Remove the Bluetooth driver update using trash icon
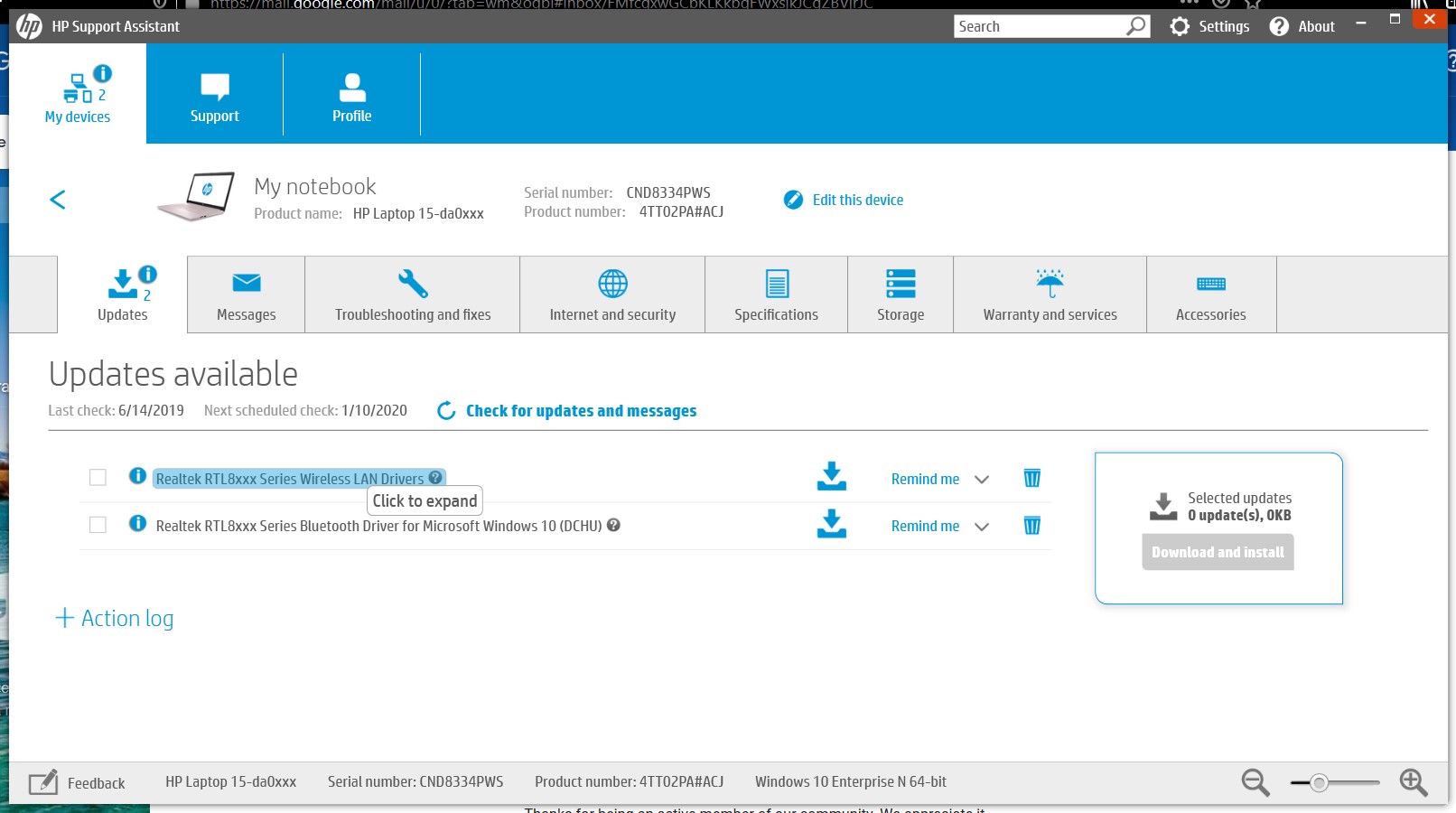Viewport: 1456px width, 813px height. click(1032, 525)
